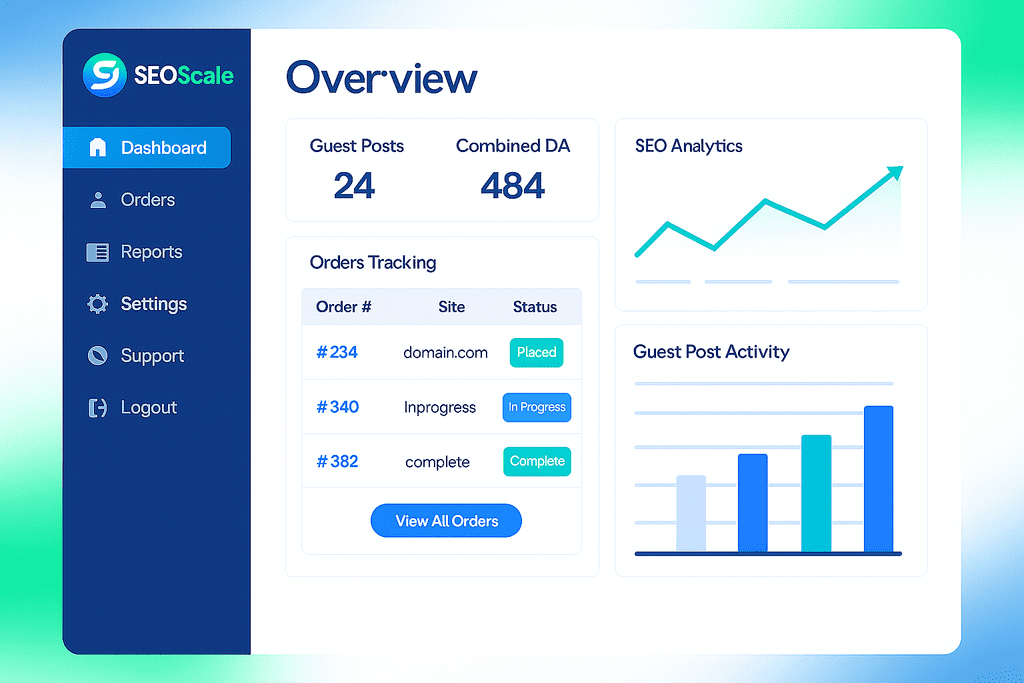The width and height of the screenshot is (1024, 683).
Task: Go to Support in sidebar
Action: (x=152, y=356)
